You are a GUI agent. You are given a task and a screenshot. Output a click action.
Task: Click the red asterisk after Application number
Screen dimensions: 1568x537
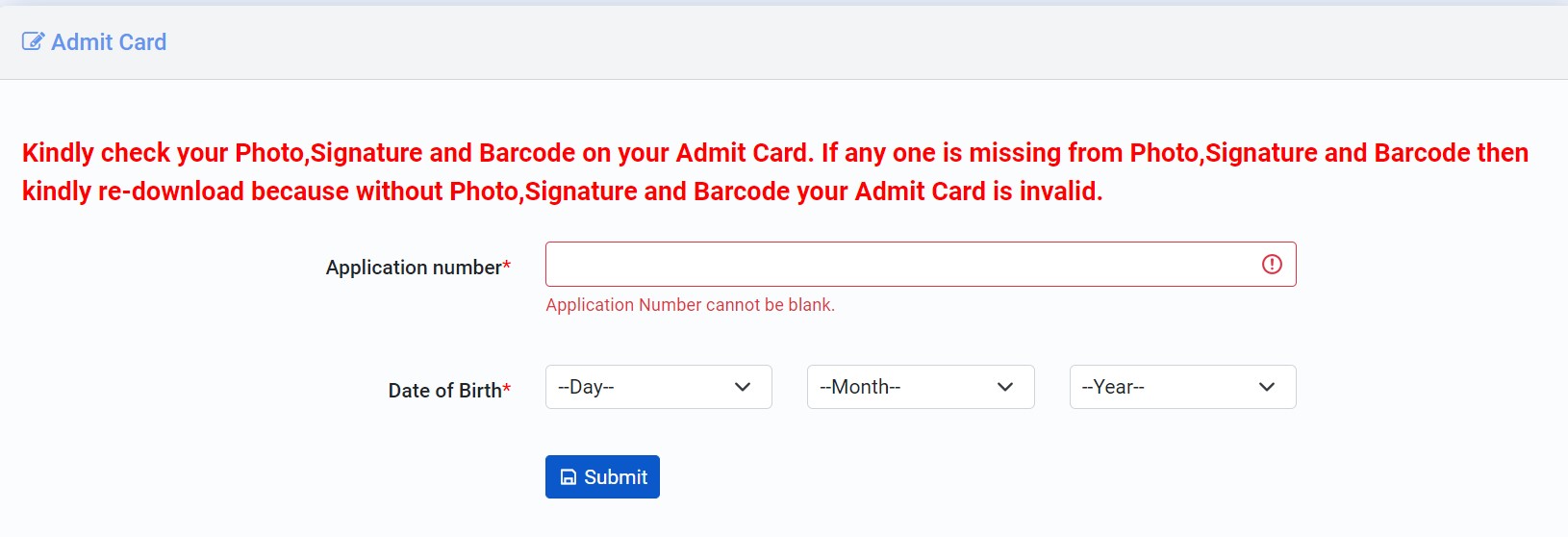tap(507, 265)
